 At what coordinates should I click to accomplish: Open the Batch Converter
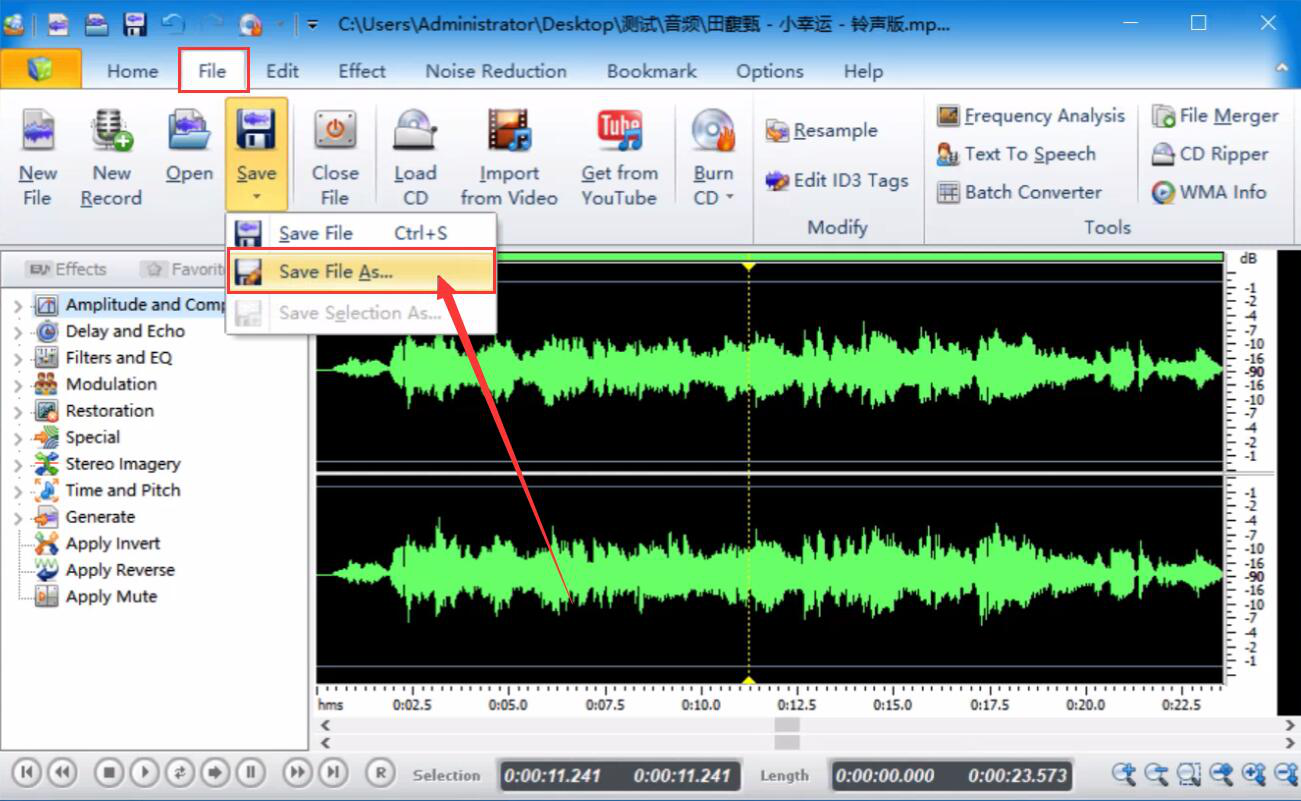tap(1019, 192)
